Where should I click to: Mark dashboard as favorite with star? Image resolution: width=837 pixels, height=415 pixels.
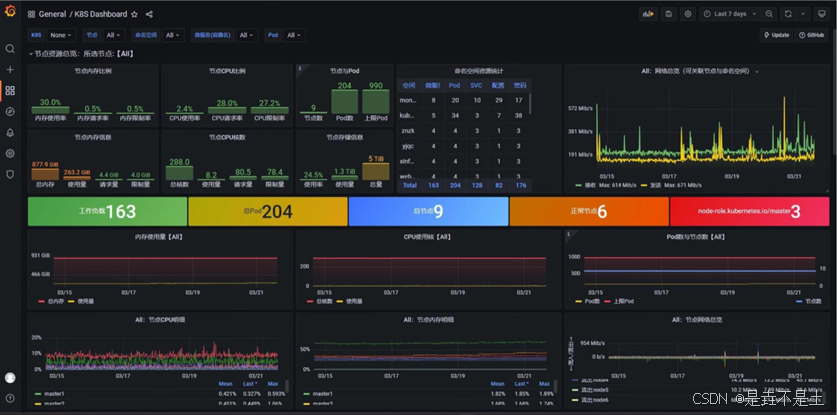pyautogui.click(x=135, y=14)
